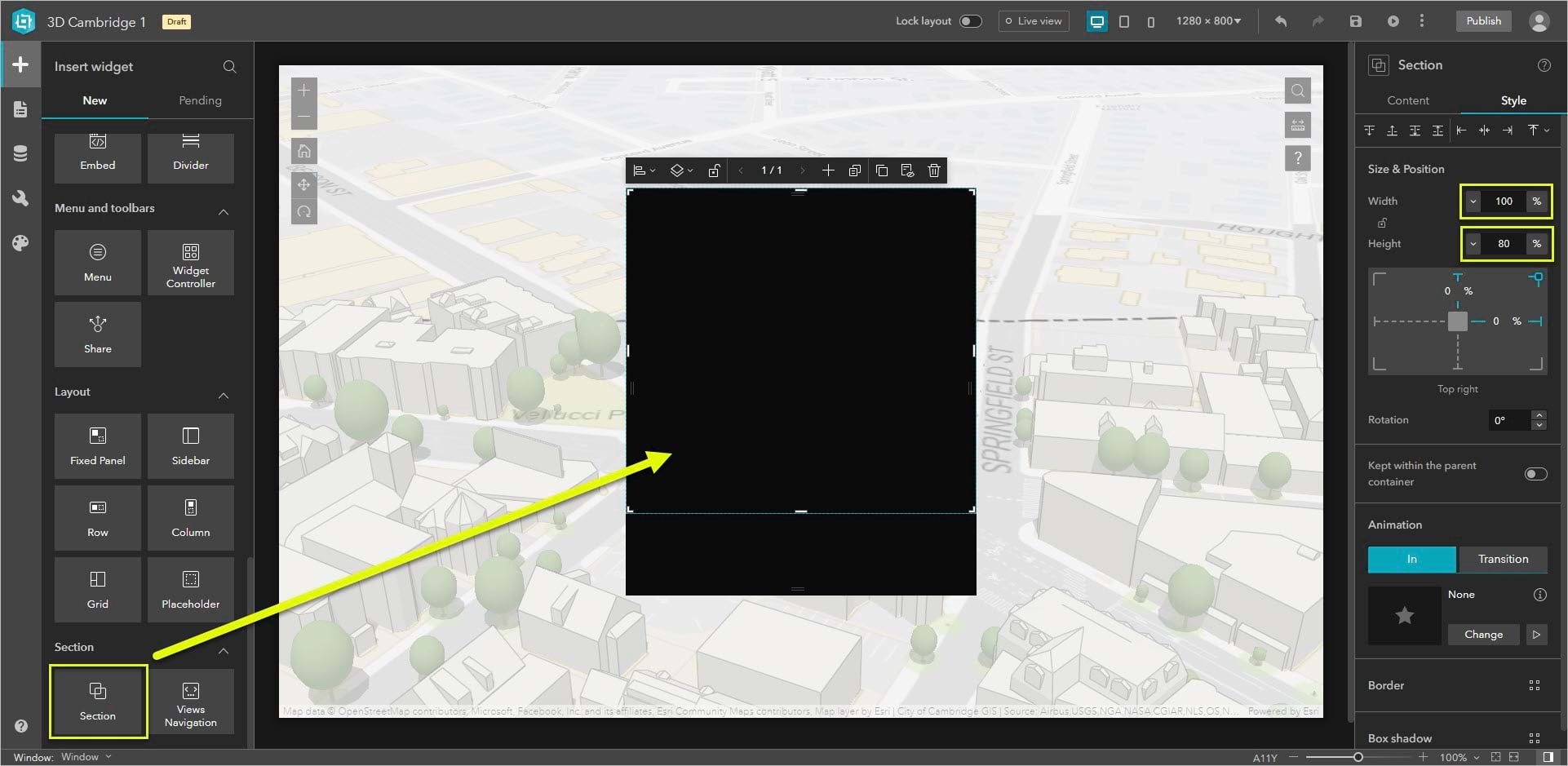Toggle Kept within the parent container
Viewport: 1568px width, 766px height.
pyautogui.click(x=1537, y=473)
